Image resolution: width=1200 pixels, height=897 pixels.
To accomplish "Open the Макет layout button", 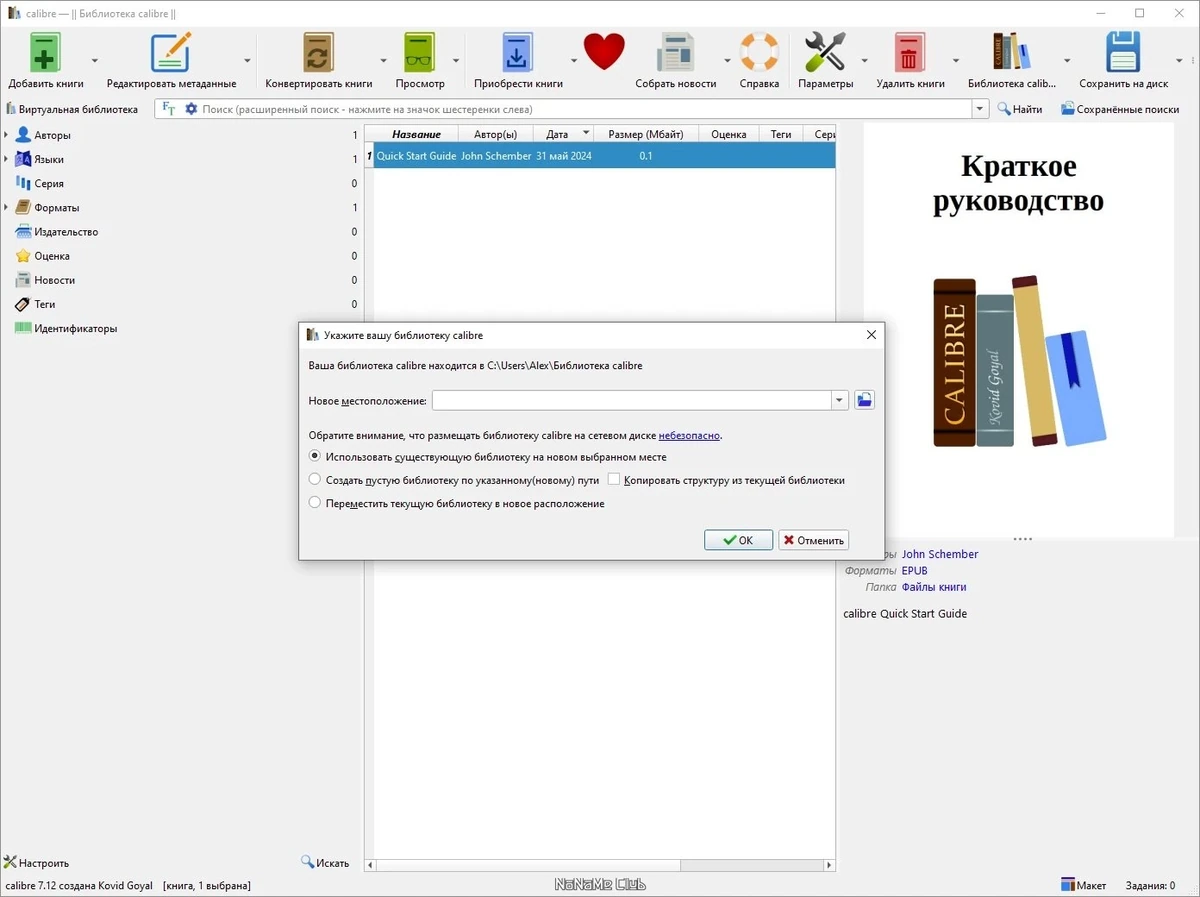I will 1084,885.
